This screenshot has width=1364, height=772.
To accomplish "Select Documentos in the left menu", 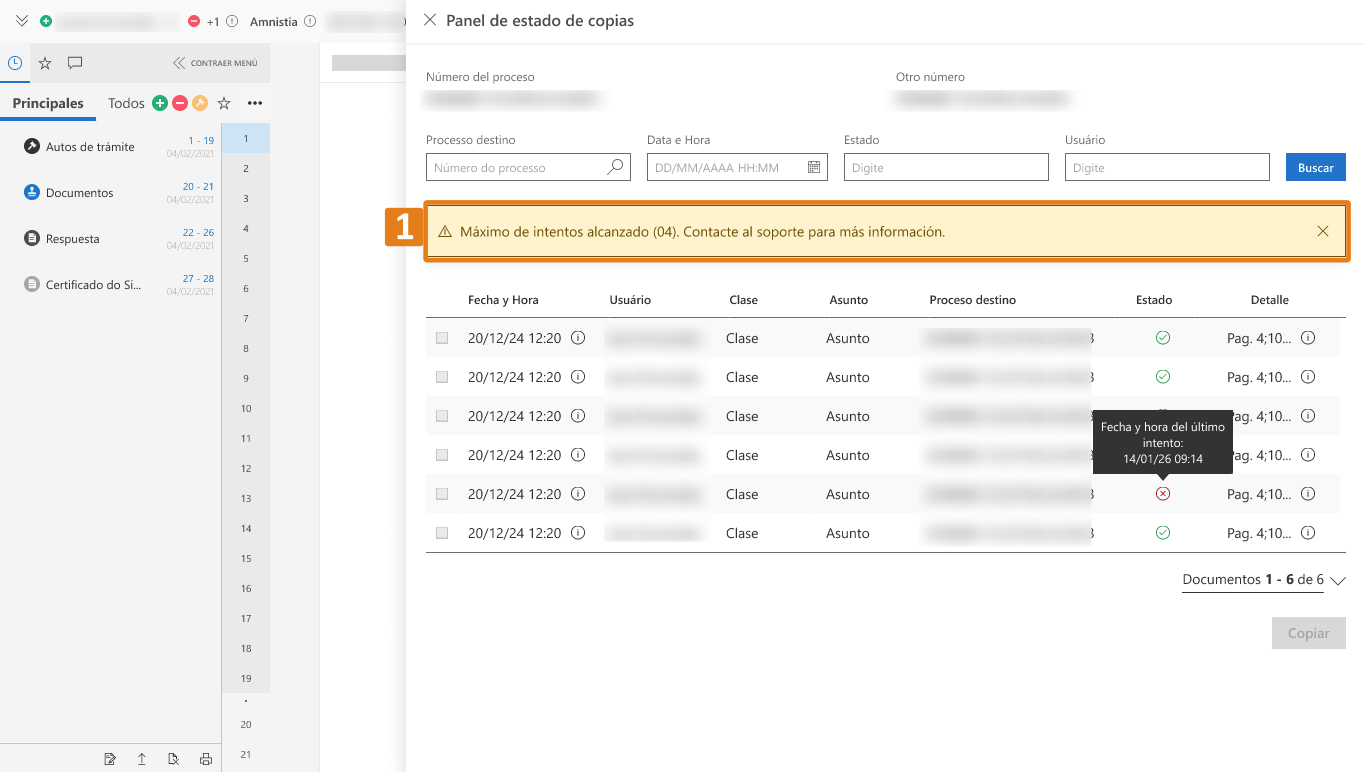I will 78,192.
